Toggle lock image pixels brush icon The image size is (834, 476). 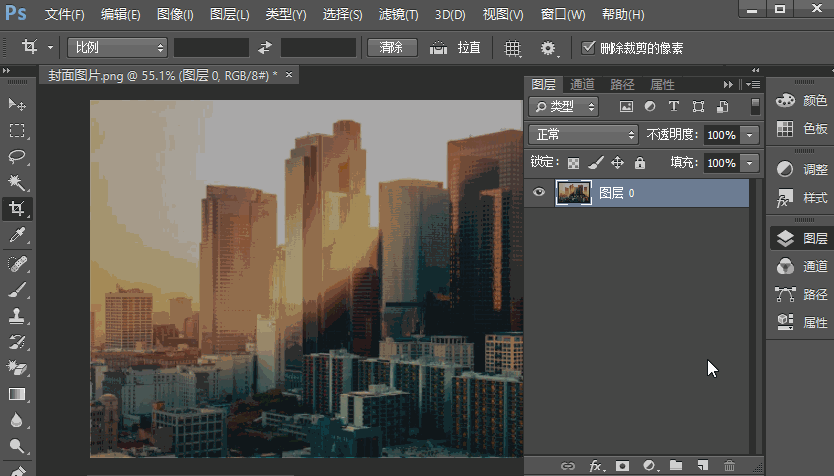pos(596,163)
